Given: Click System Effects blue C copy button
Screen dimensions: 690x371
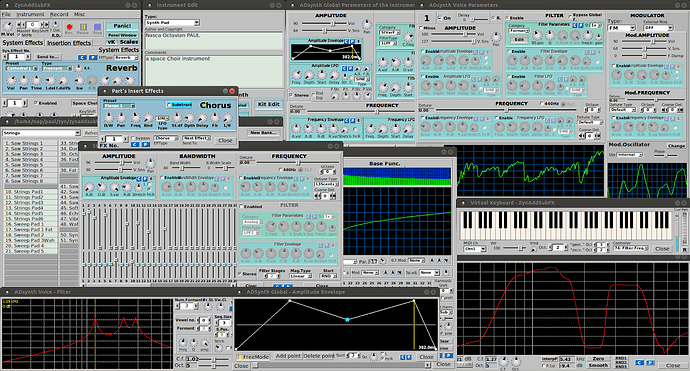Looking at the screenshot, I should 82,57.
